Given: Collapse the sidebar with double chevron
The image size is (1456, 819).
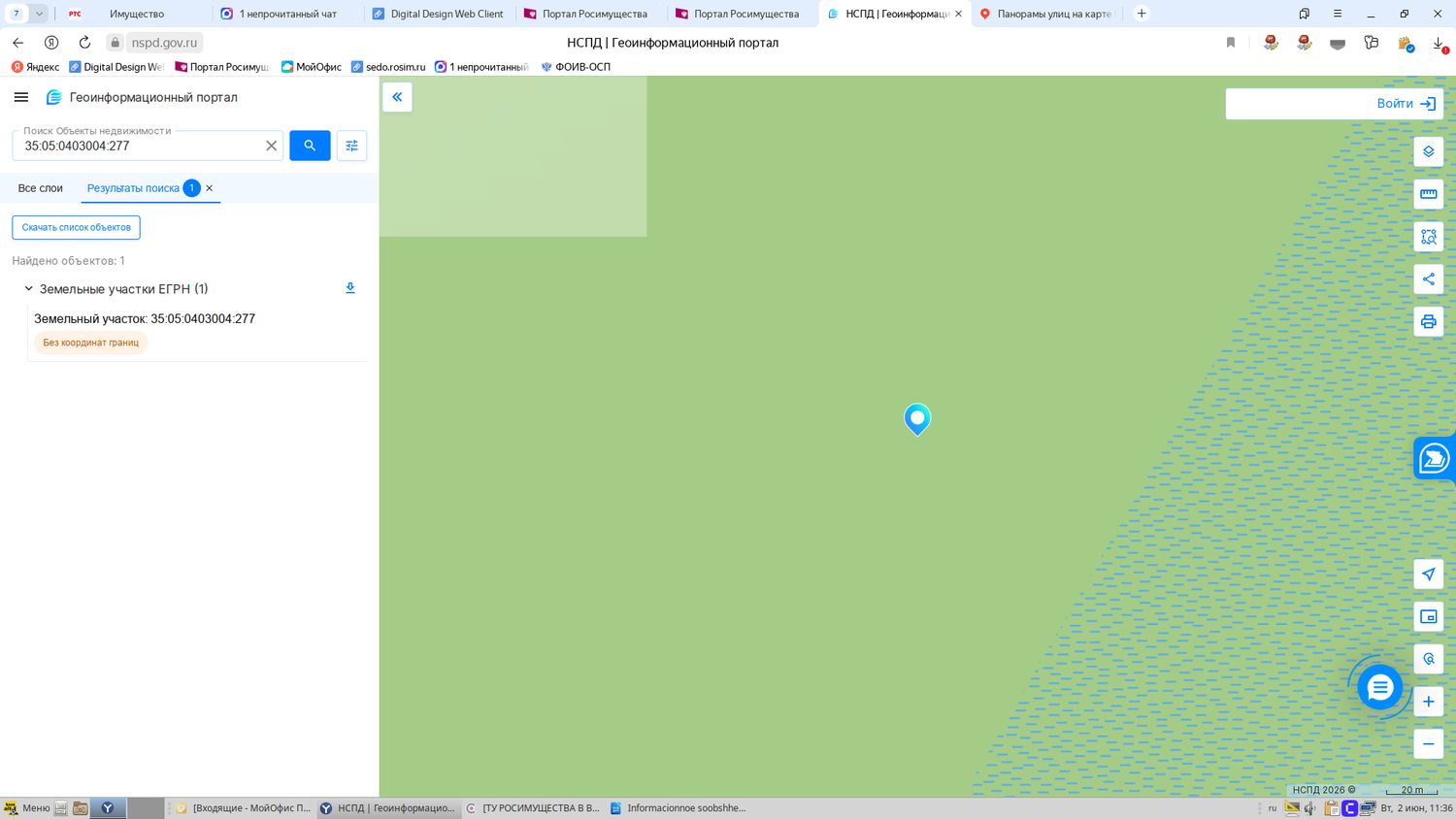Looking at the screenshot, I should click(397, 97).
